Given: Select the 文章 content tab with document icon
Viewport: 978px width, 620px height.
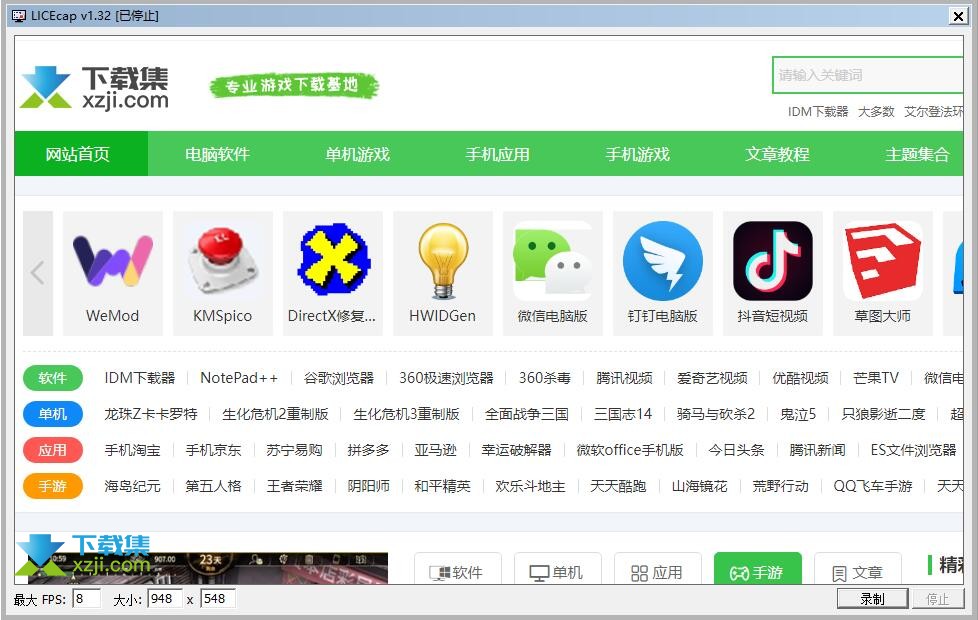Looking at the screenshot, I should 858,569.
